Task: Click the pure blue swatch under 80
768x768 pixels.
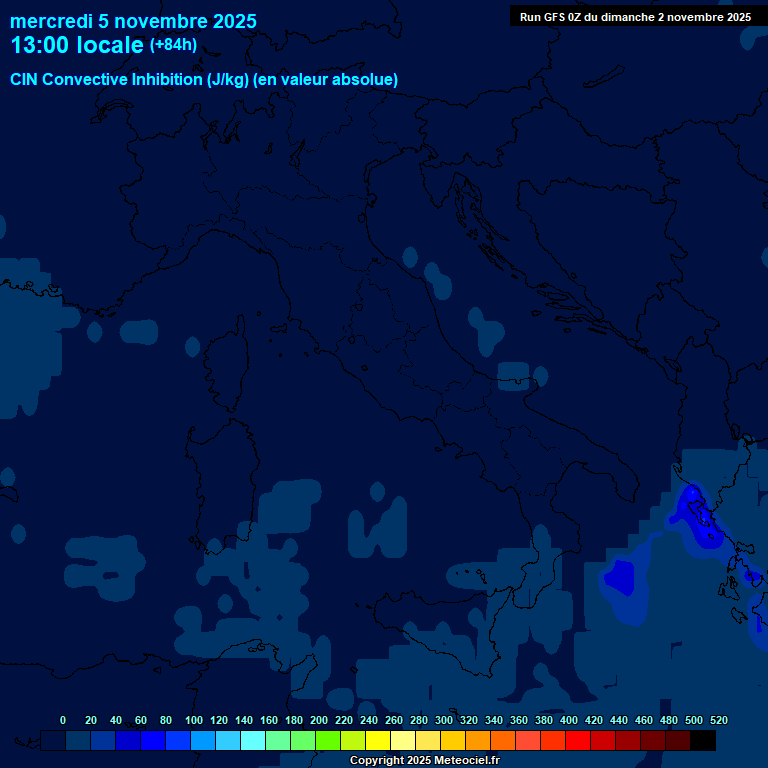Action: (x=153, y=741)
